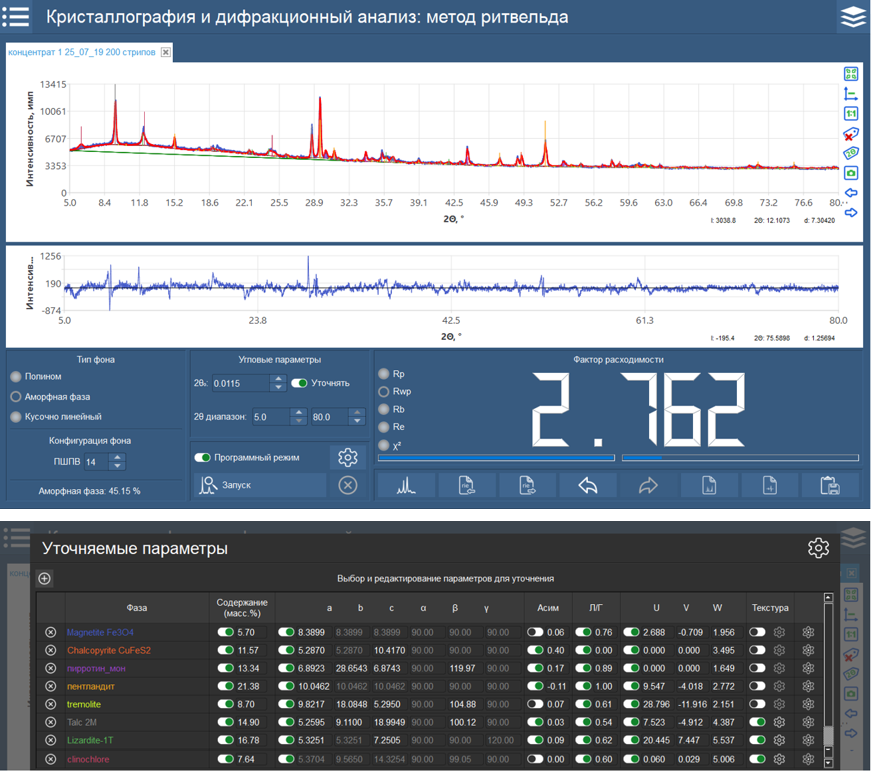This screenshot has height=771, width=871.
Task: Click the fit-to-screen chart icon
Action: click(851, 75)
